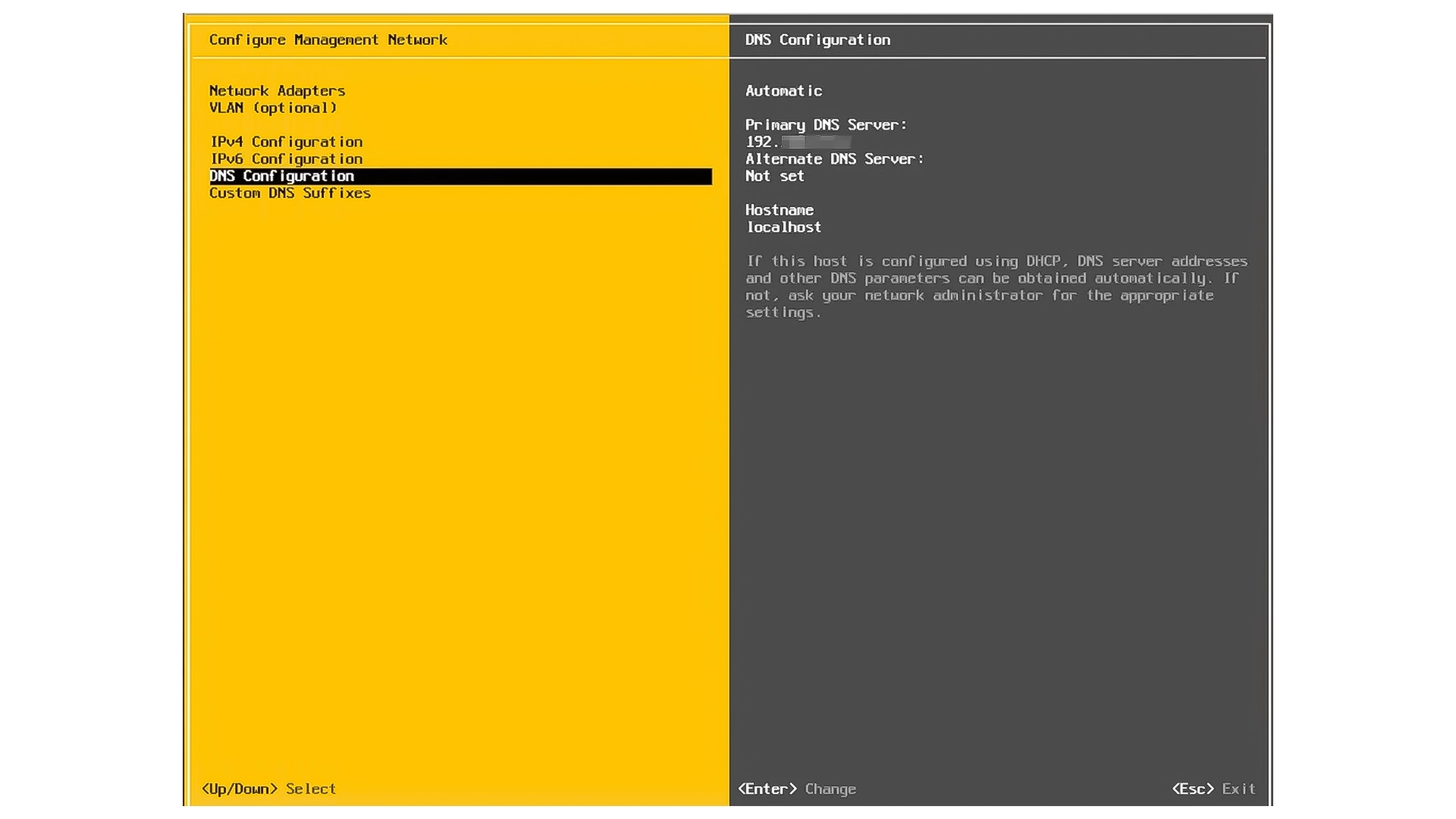The image size is (1456, 819).
Task: Click the Up/Down Select hint
Action: [x=268, y=789]
